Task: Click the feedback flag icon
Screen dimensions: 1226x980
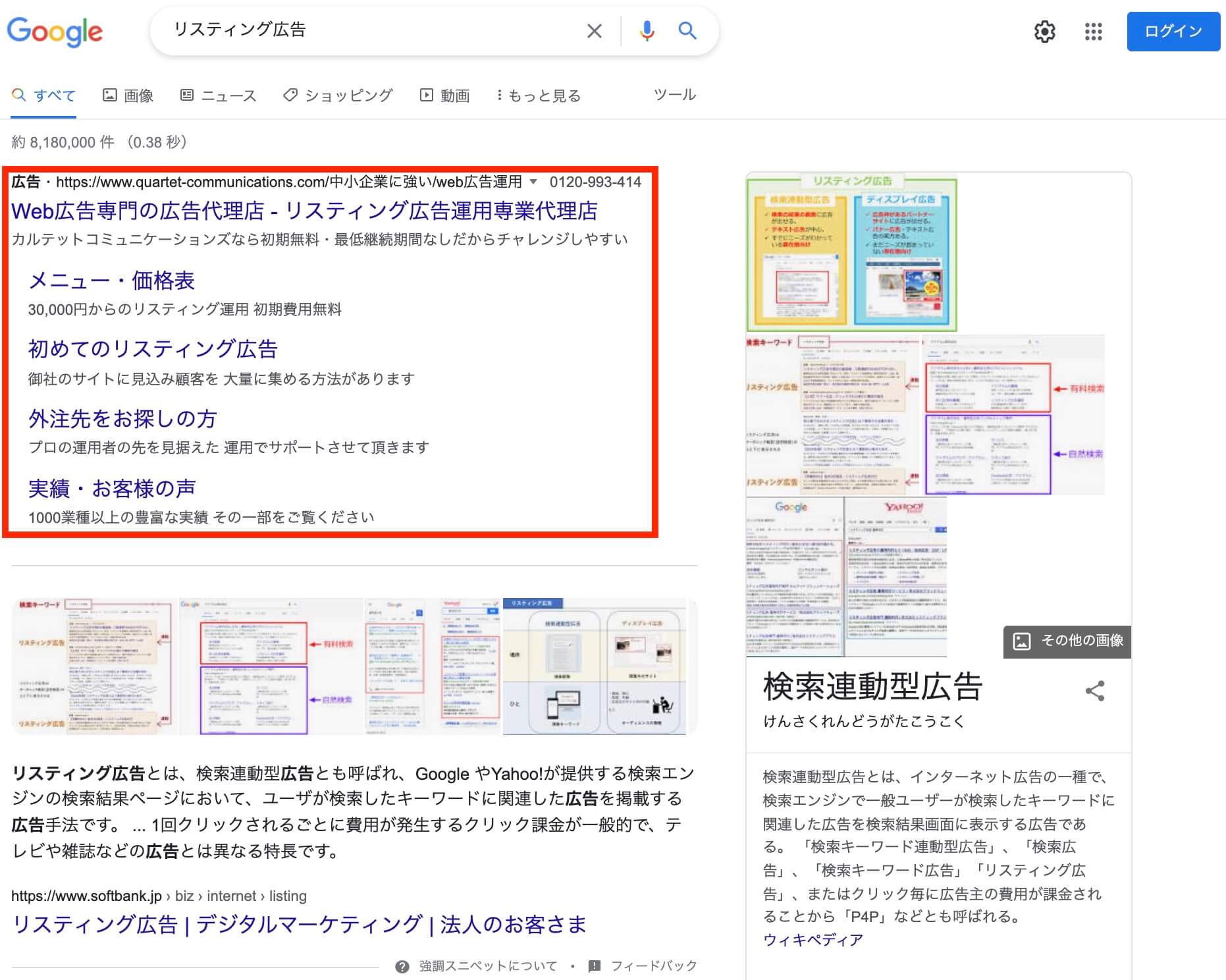Action: (594, 966)
